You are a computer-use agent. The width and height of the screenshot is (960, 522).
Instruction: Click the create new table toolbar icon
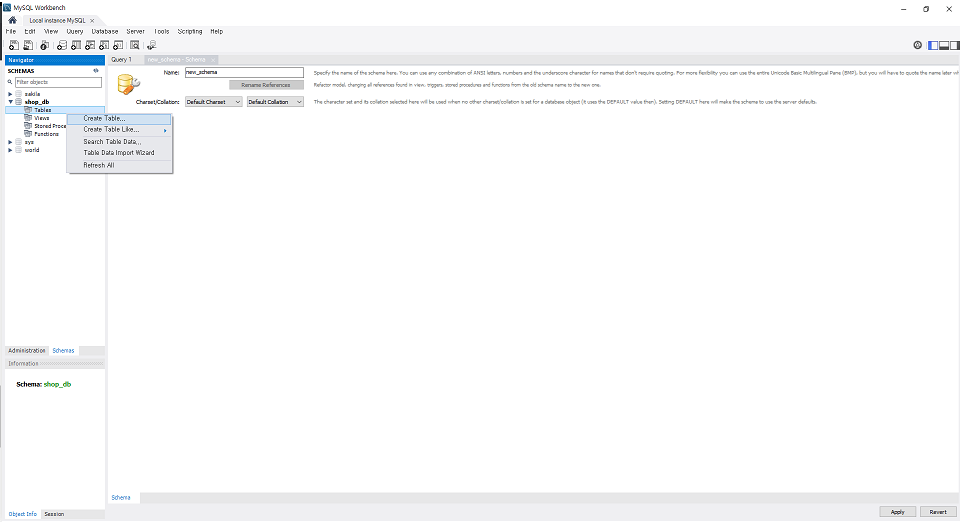click(x=76, y=45)
